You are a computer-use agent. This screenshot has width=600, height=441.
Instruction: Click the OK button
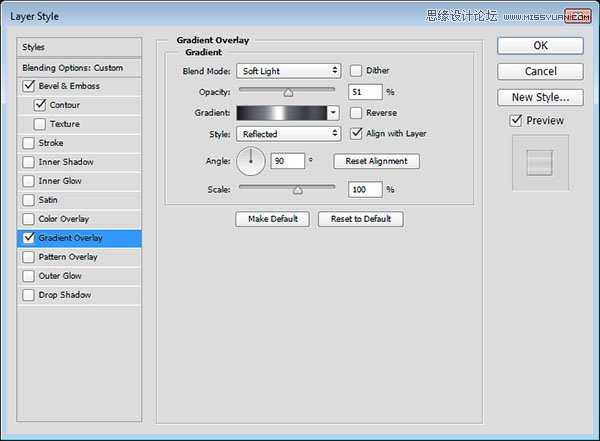point(540,45)
